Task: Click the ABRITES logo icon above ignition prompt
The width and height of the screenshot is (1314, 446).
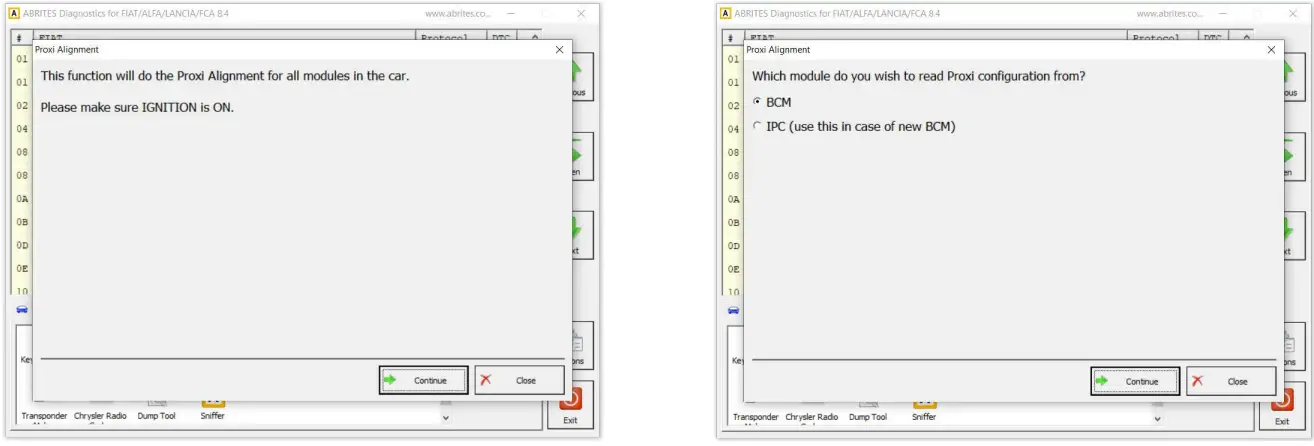Action: click(x=14, y=14)
